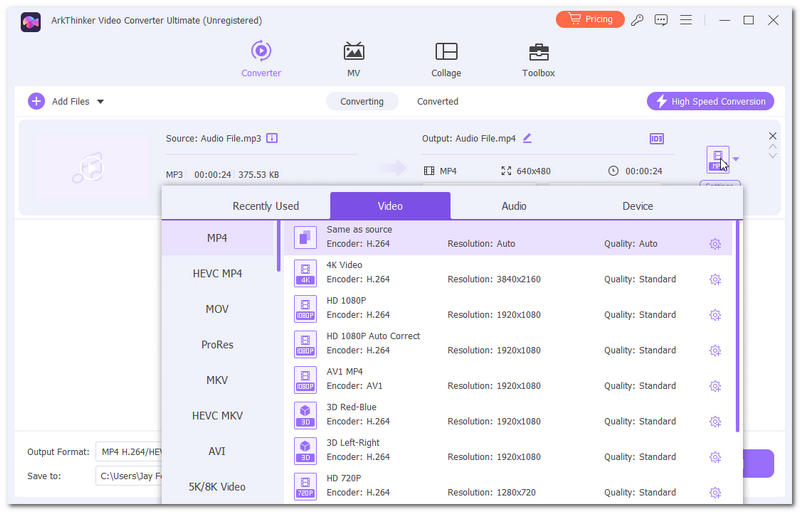Select the Video format tab

390,206
